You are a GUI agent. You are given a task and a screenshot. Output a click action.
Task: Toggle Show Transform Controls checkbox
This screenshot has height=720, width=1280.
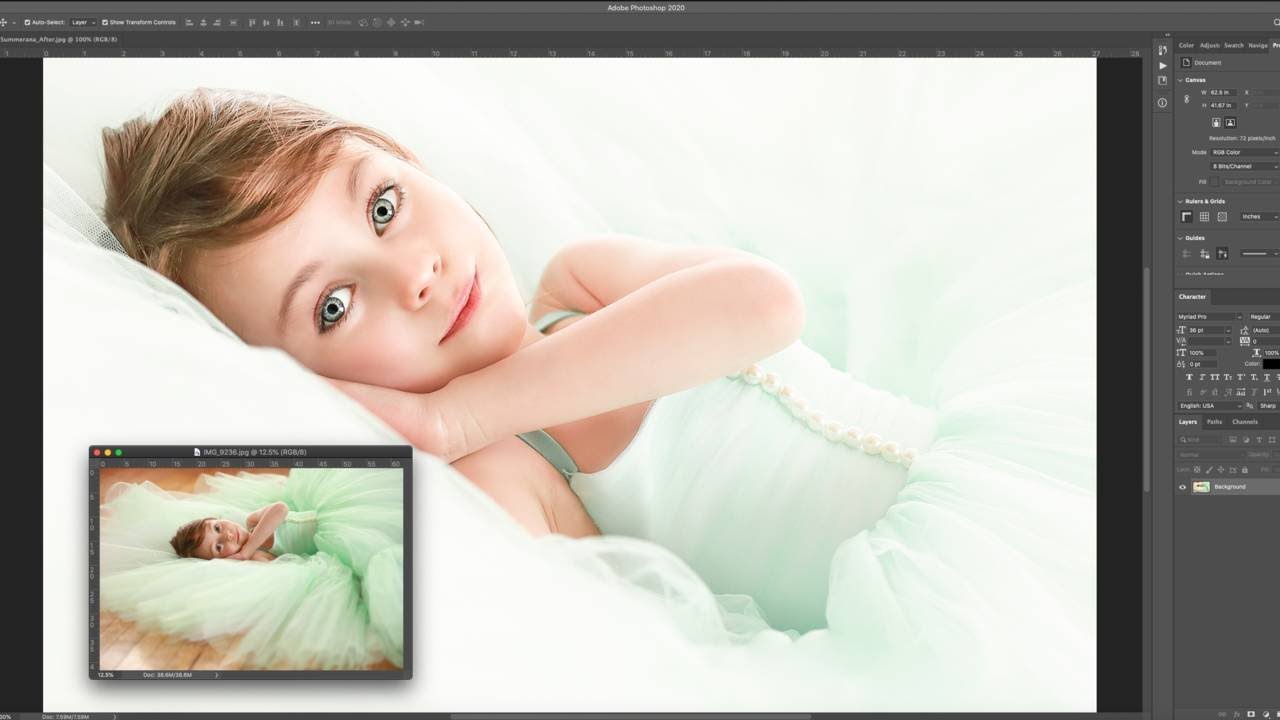point(105,22)
